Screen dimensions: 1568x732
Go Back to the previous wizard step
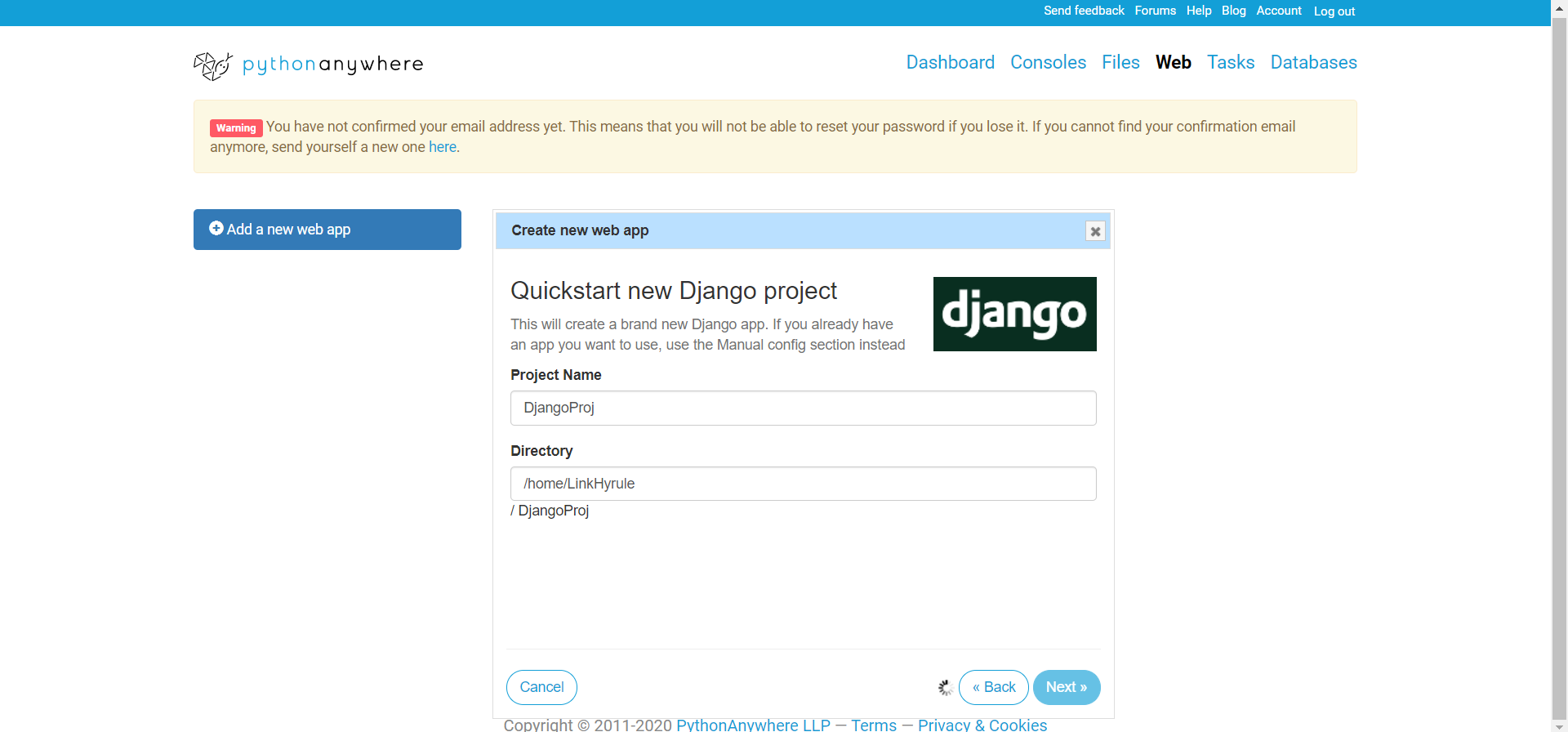[x=994, y=687]
